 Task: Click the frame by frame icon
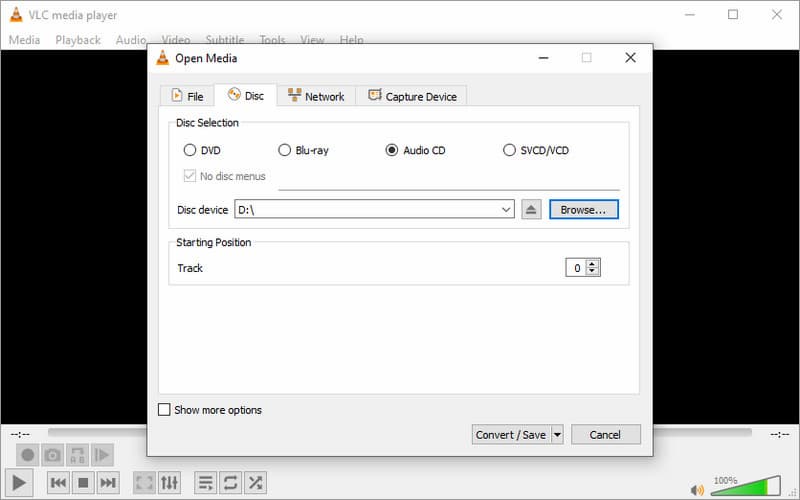click(102, 455)
